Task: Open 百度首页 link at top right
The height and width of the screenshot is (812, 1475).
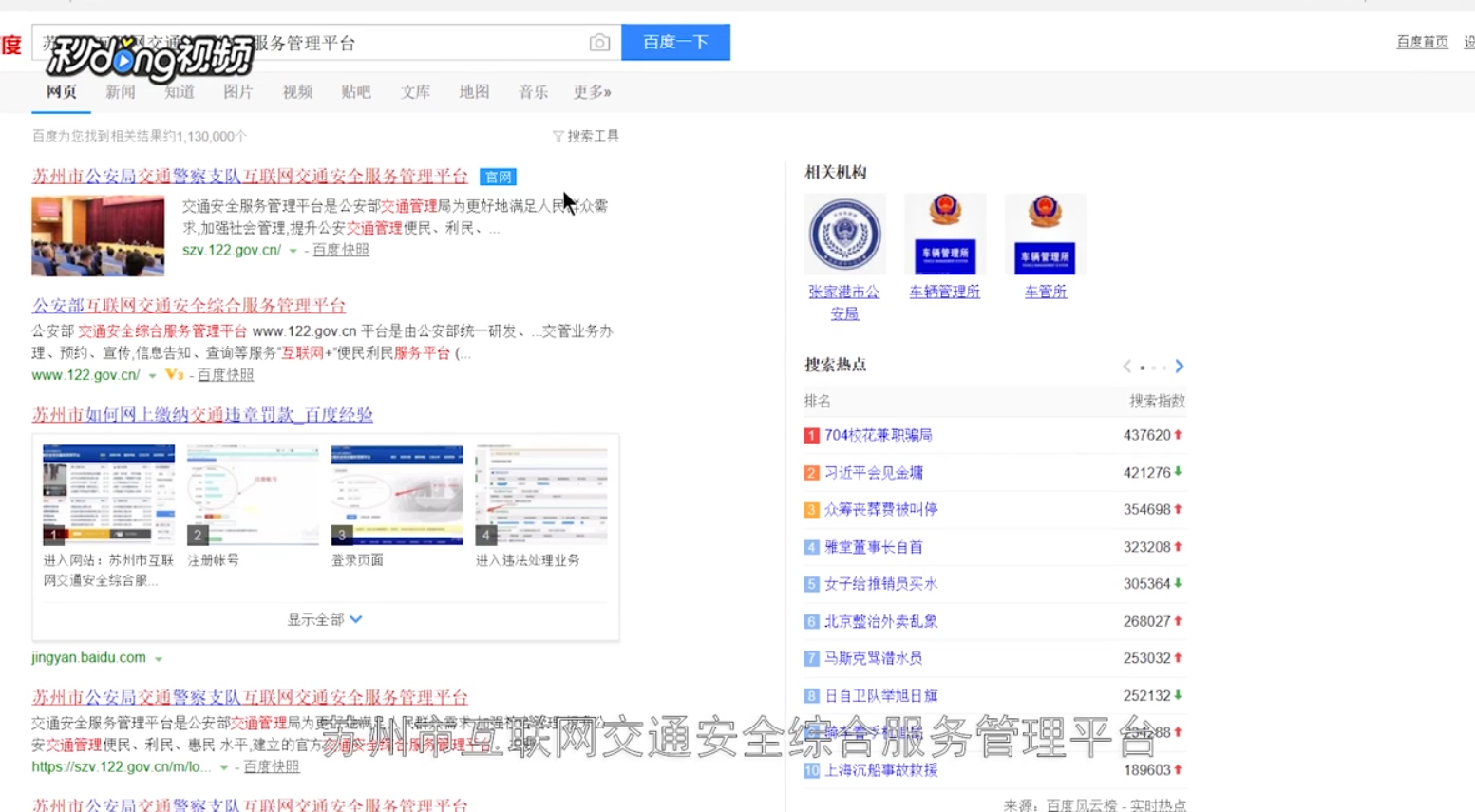Action: click(1422, 42)
